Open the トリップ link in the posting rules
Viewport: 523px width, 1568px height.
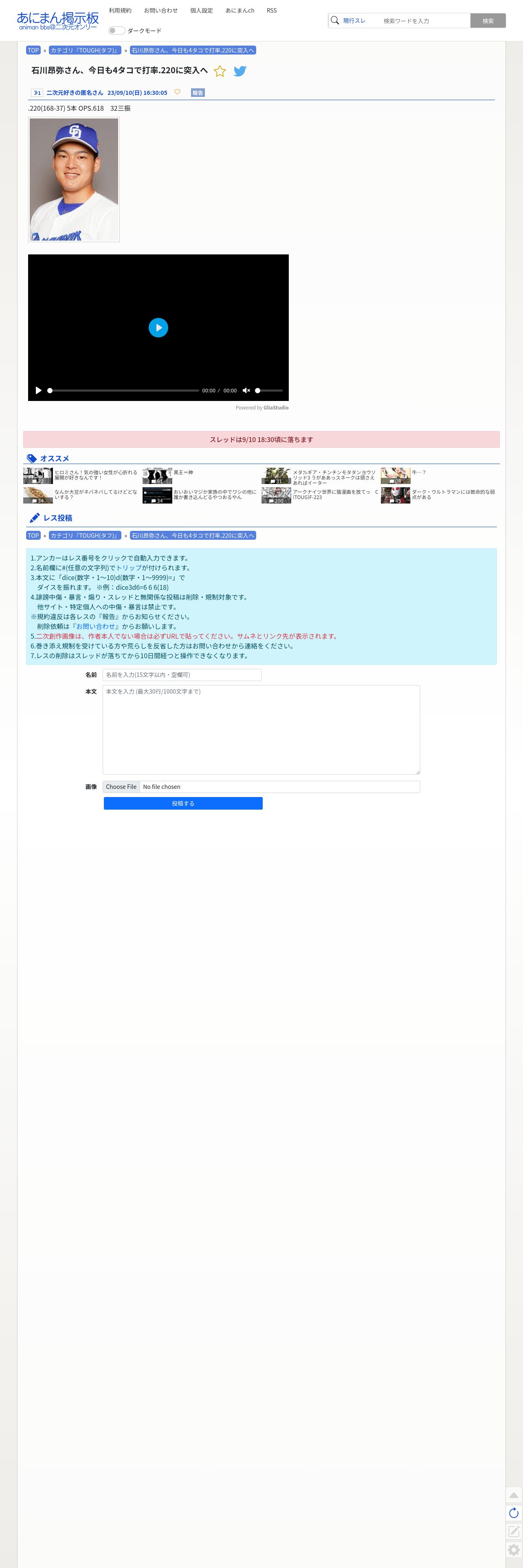(128, 568)
